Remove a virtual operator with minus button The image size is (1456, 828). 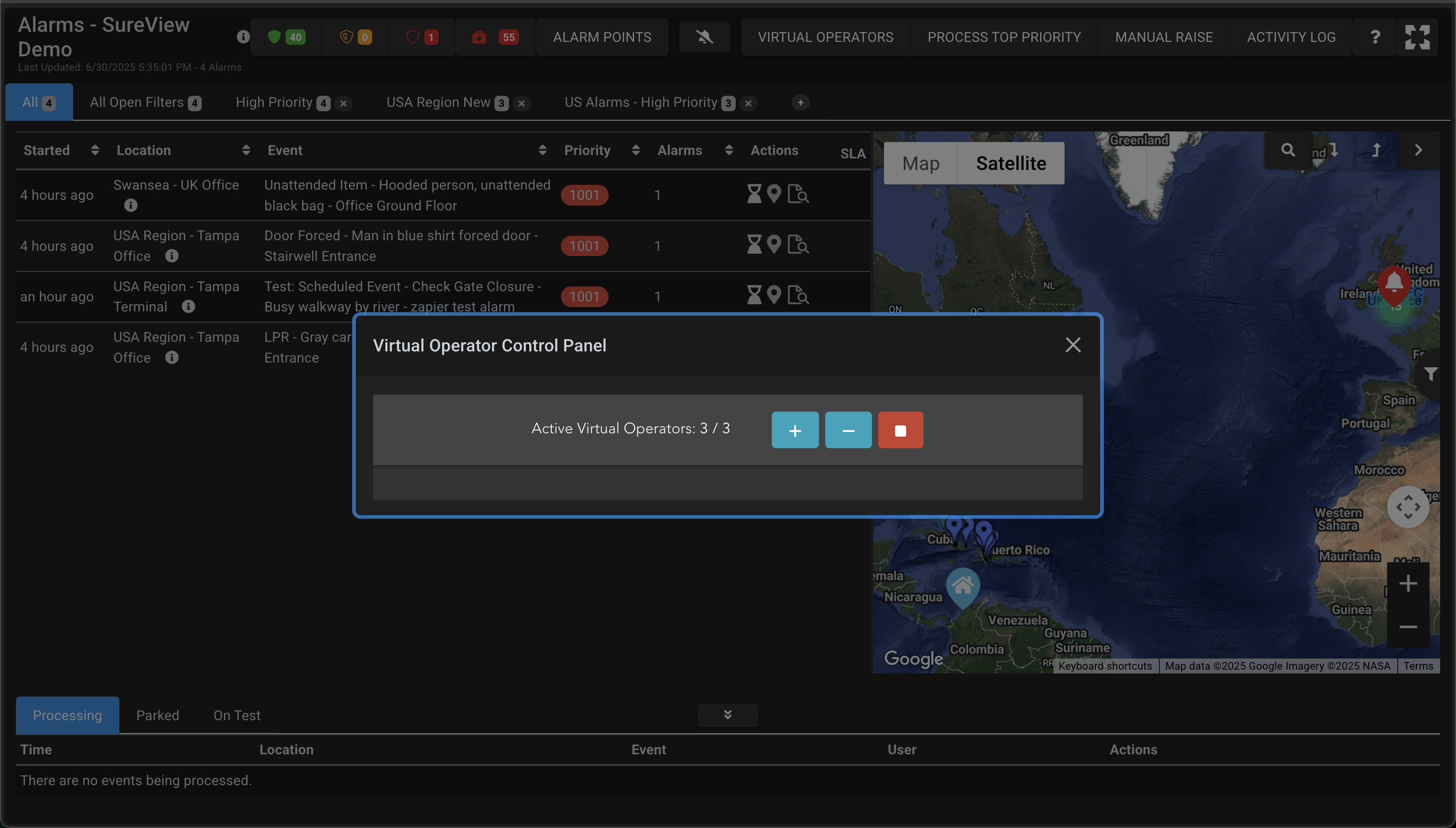848,430
